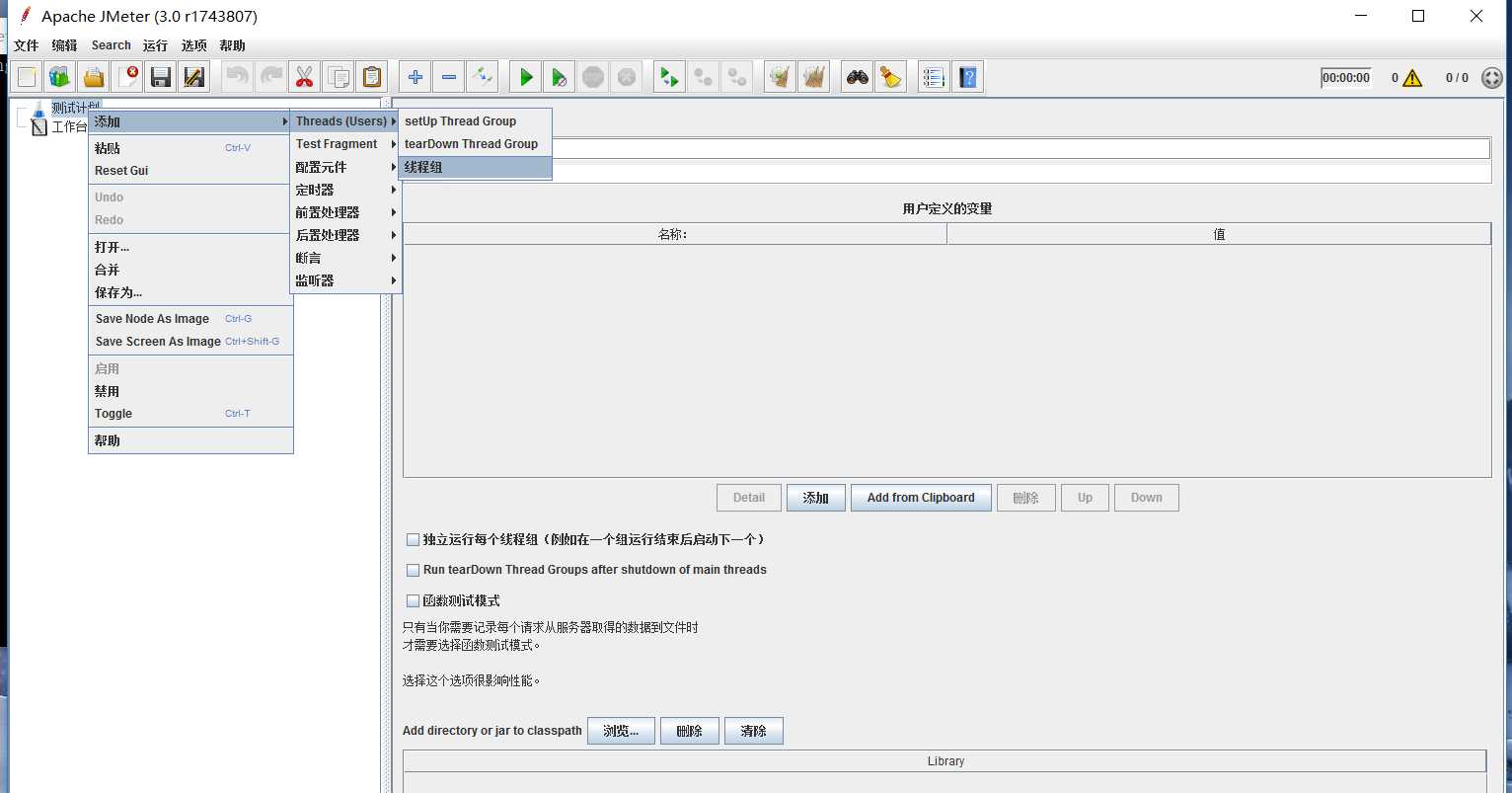Click the 清除 button

point(754,731)
